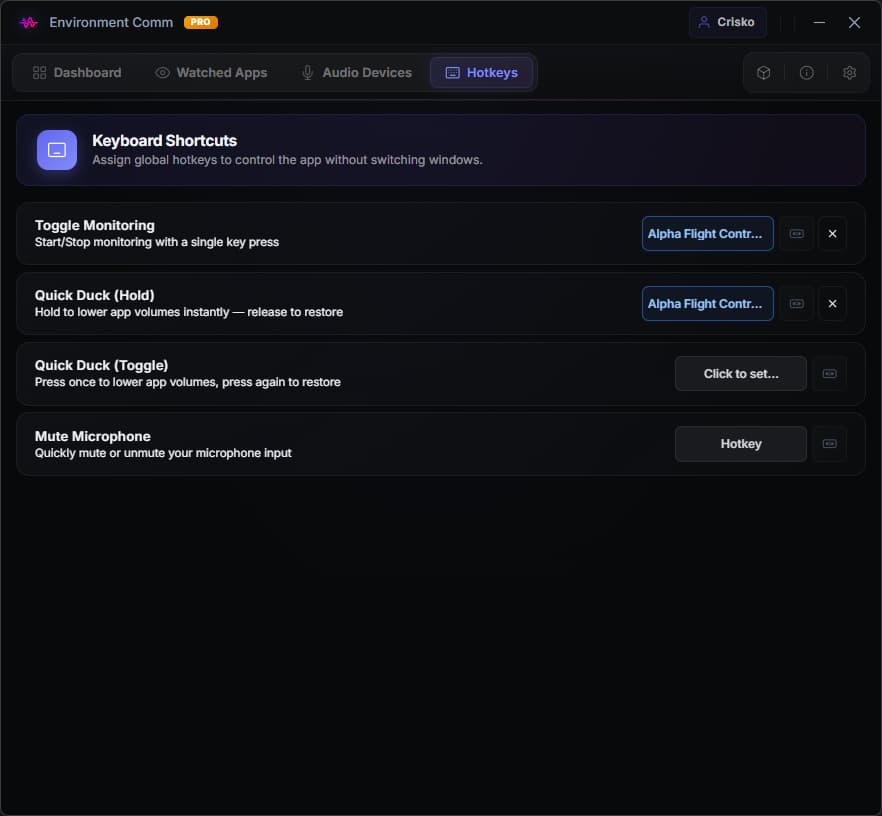The height and width of the screenshot is (816, 882).
Task: Open the settings gear icon
Action: [849, 73]
